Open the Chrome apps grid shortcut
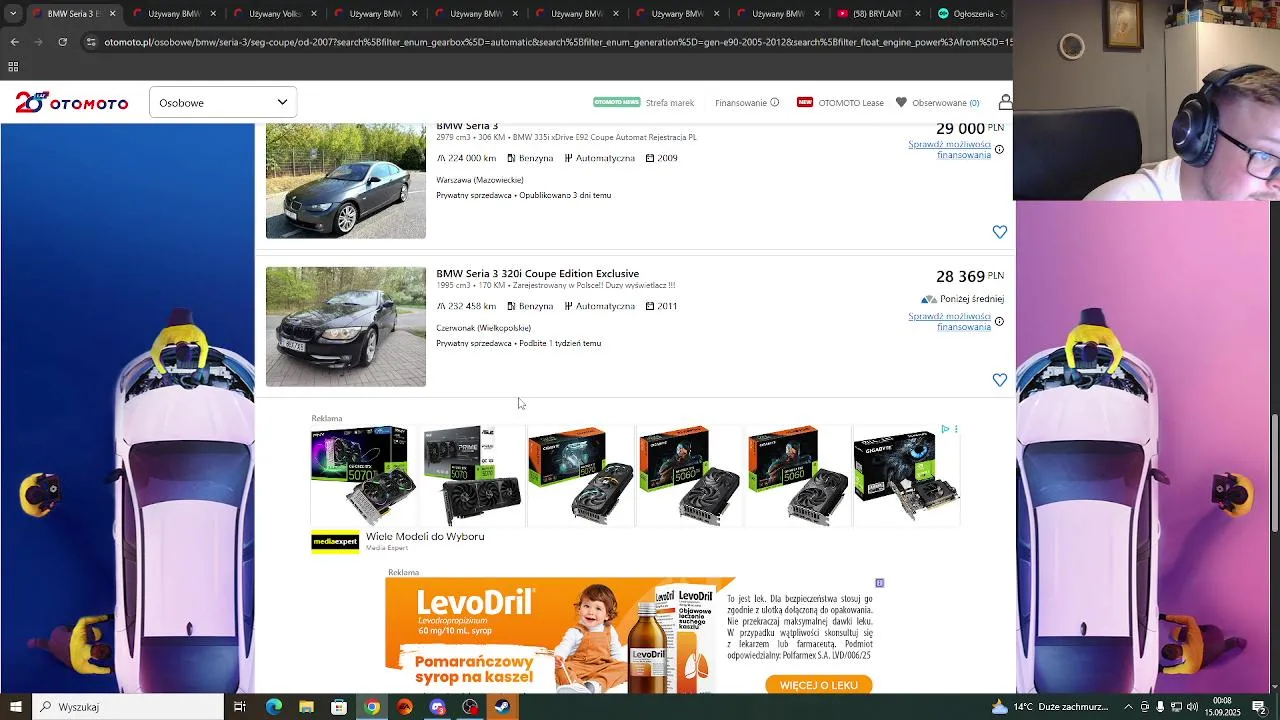The width and height of the screenshot is (1280, 720). tap(13, 67)
